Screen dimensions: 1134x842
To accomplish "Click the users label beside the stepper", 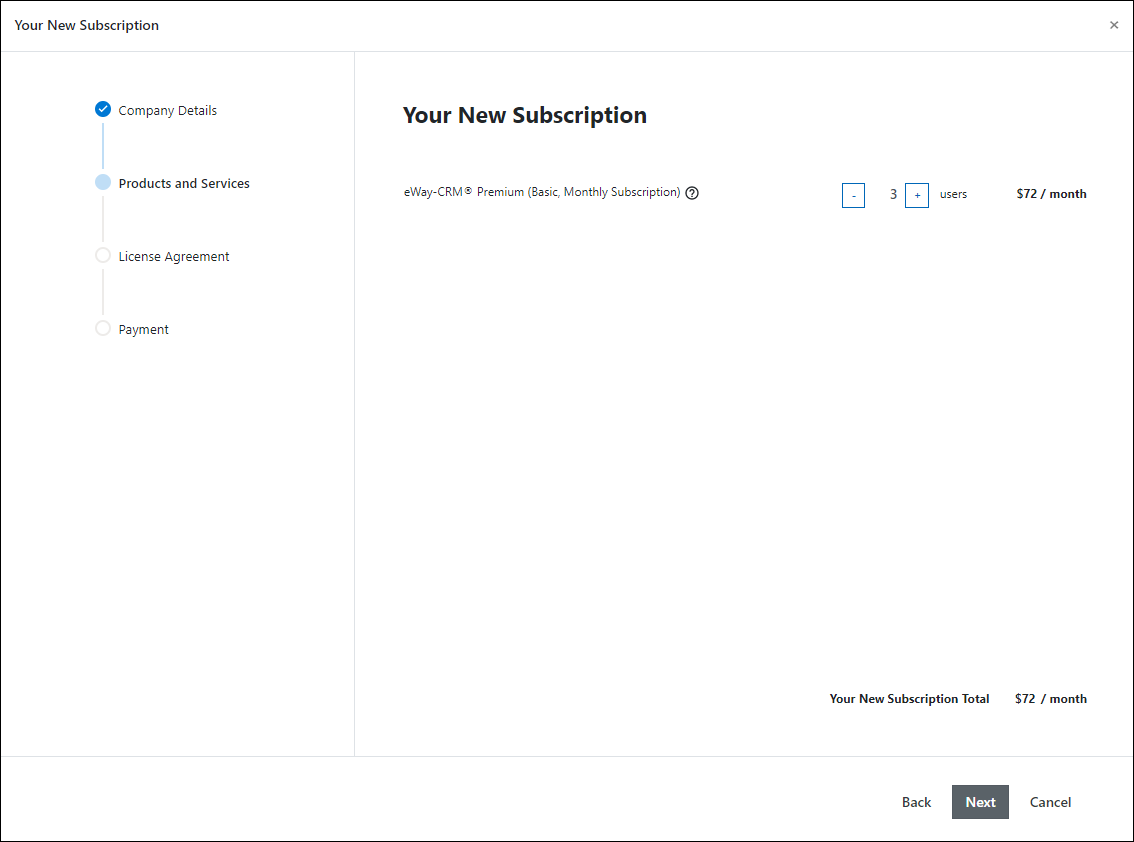I will 953,195.
